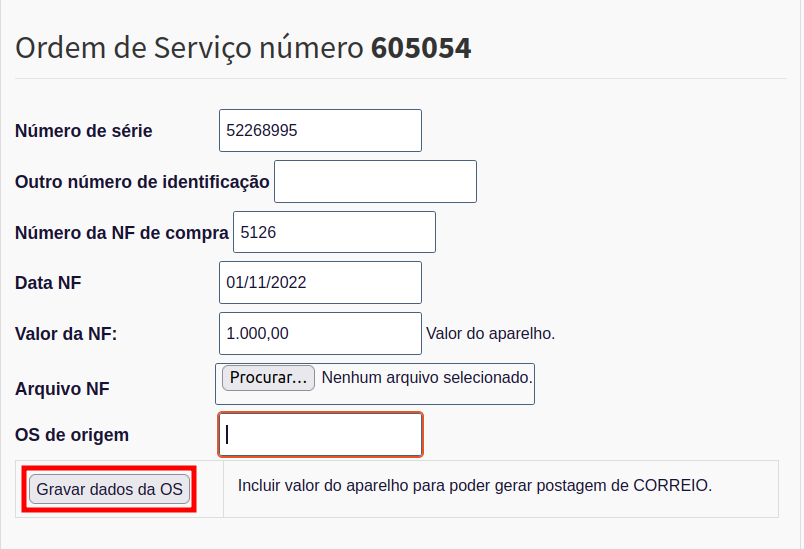Click the 'Arquivo NF' label
804x549 pixels.
pyautogui.click(x=62, y=388)
